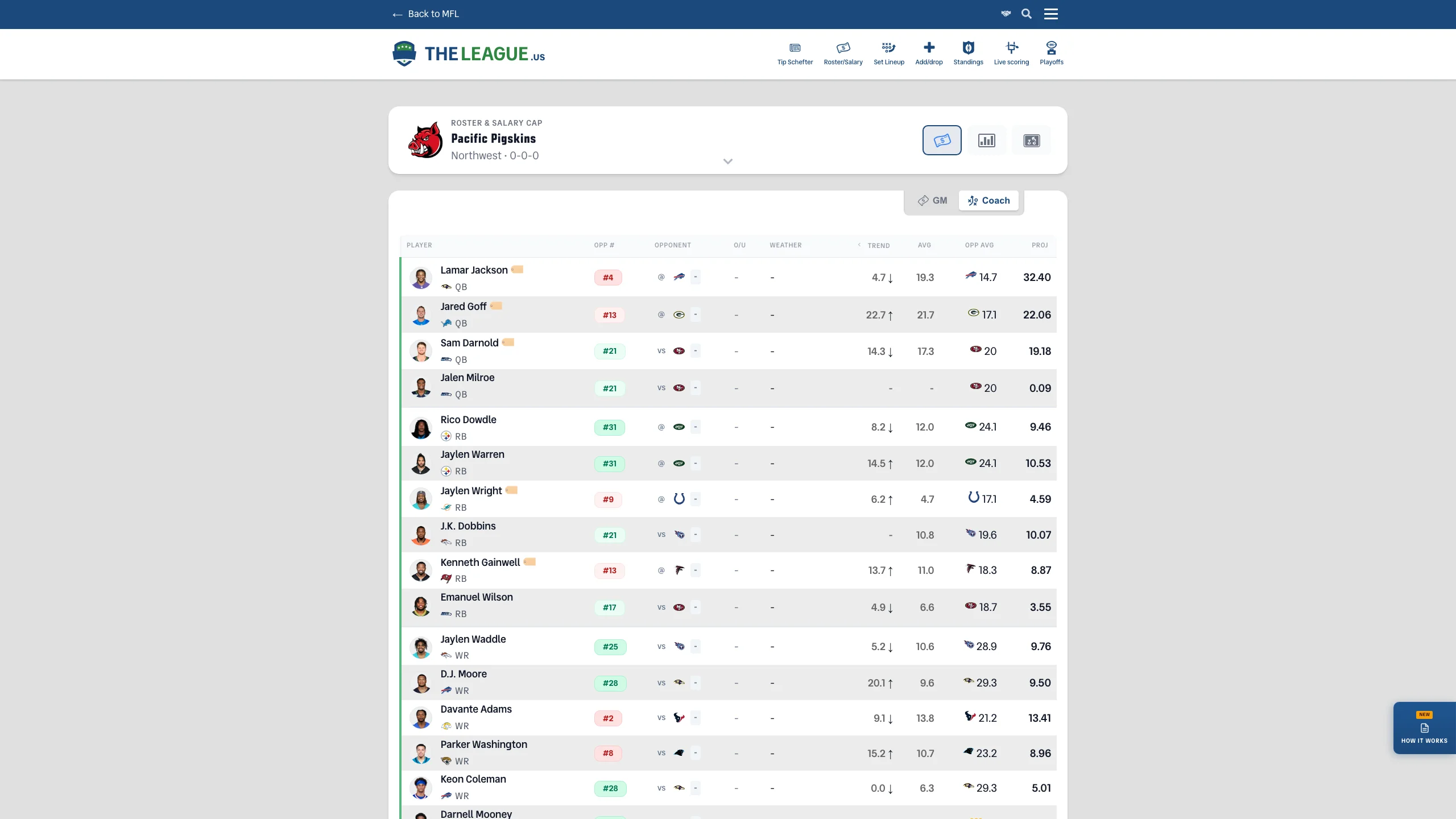Image resolution: width=1456 pixels, height=819 pixels.
Task: Select the salary cash view button
Action: (x=942, y=140)
